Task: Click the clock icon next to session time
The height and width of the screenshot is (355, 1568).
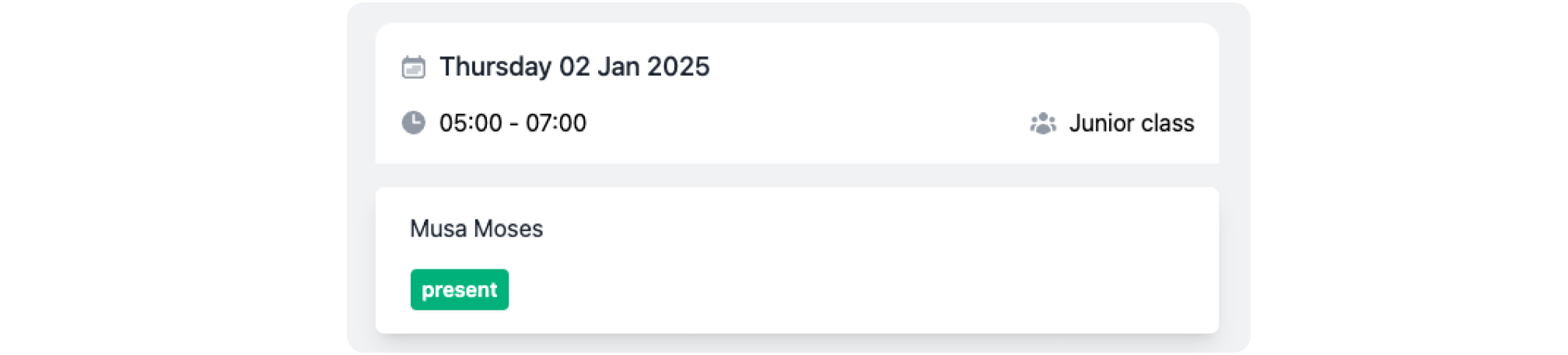Action: 413,123
